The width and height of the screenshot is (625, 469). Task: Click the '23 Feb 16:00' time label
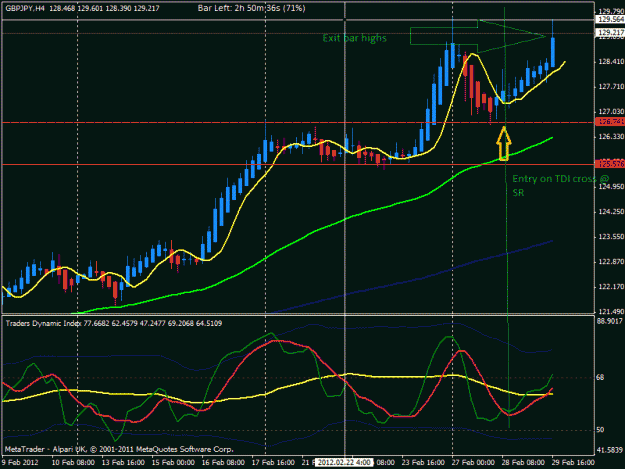[423, 462]
